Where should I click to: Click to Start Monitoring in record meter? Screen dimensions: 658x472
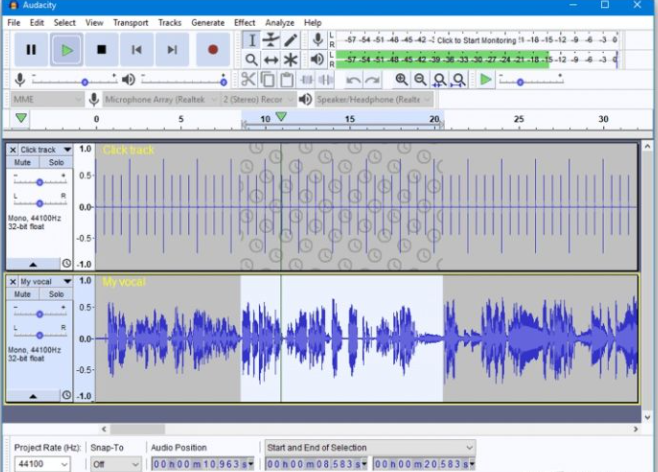point(476,40)
